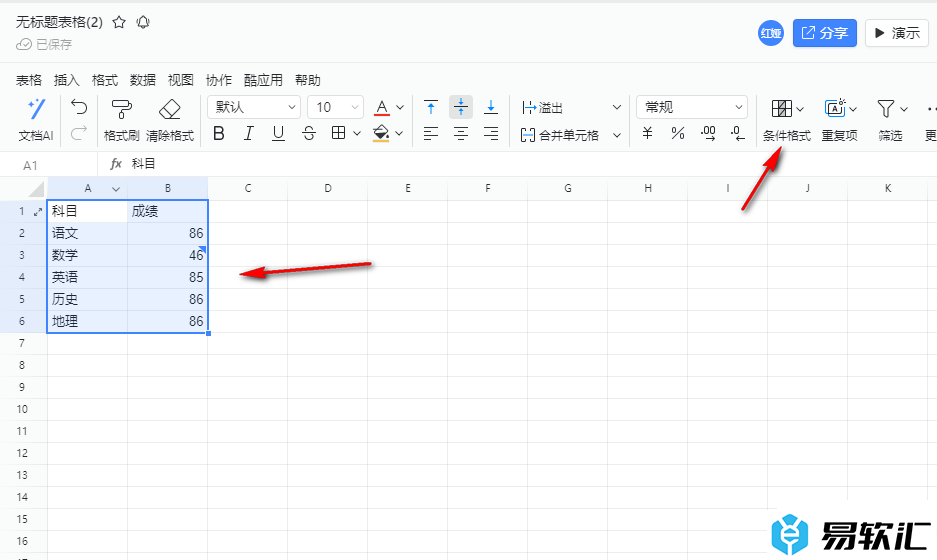
Task: Open 条件格式 conditional formatting
Action: tap(786, 120)
